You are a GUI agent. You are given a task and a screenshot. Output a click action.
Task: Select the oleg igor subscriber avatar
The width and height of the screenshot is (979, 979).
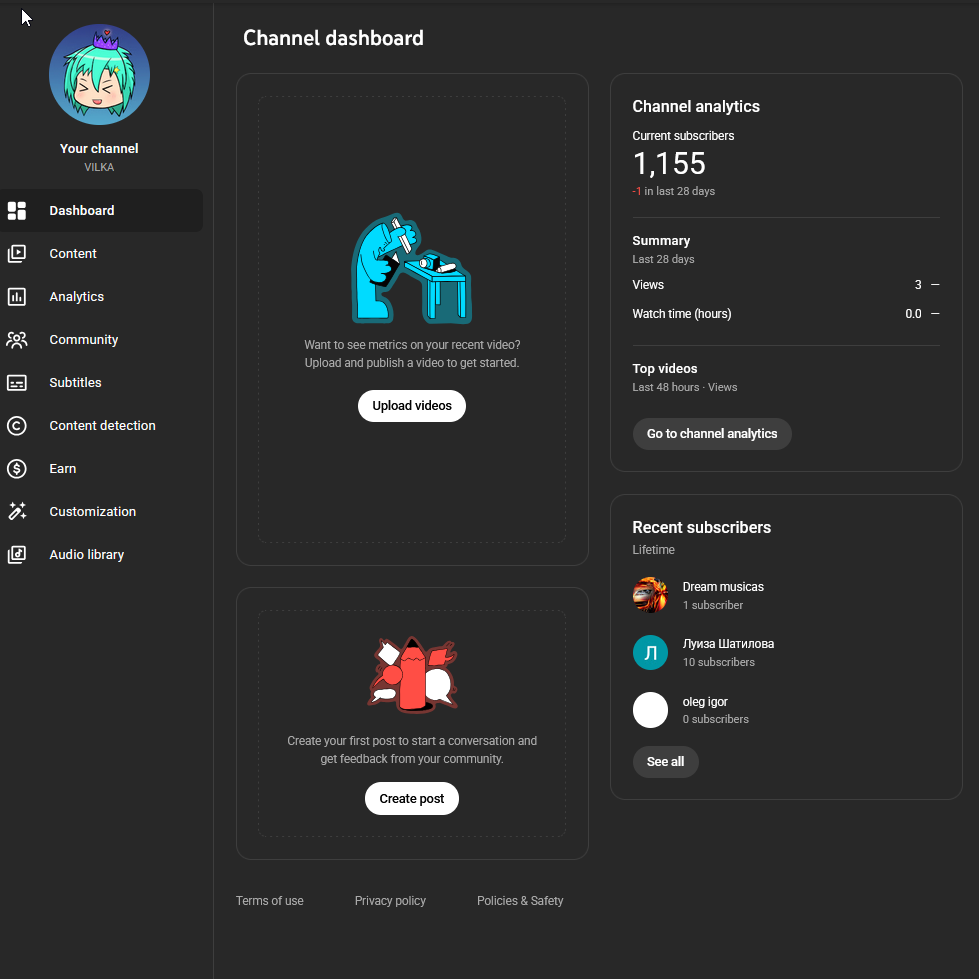(x=650, y=710)
